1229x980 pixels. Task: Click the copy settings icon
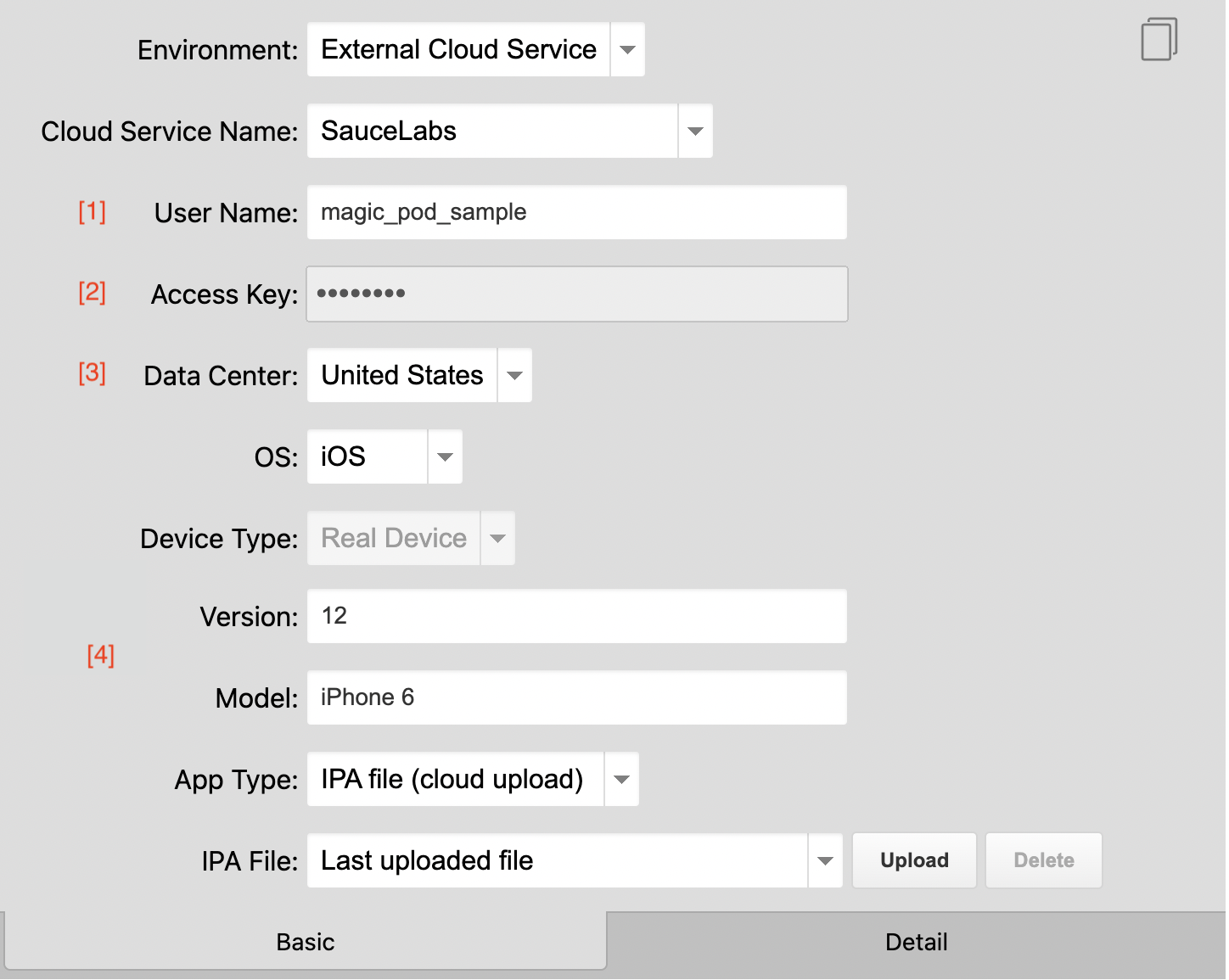[x=1159, y=39]
